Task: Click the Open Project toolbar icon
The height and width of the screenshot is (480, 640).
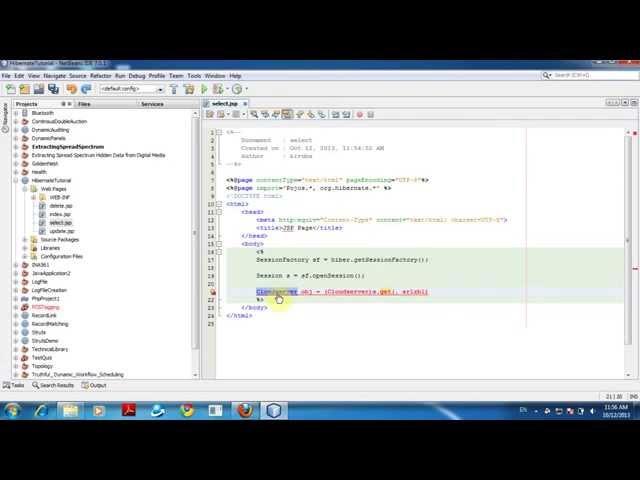Action: pyautogui.click(x=39, y=89)
